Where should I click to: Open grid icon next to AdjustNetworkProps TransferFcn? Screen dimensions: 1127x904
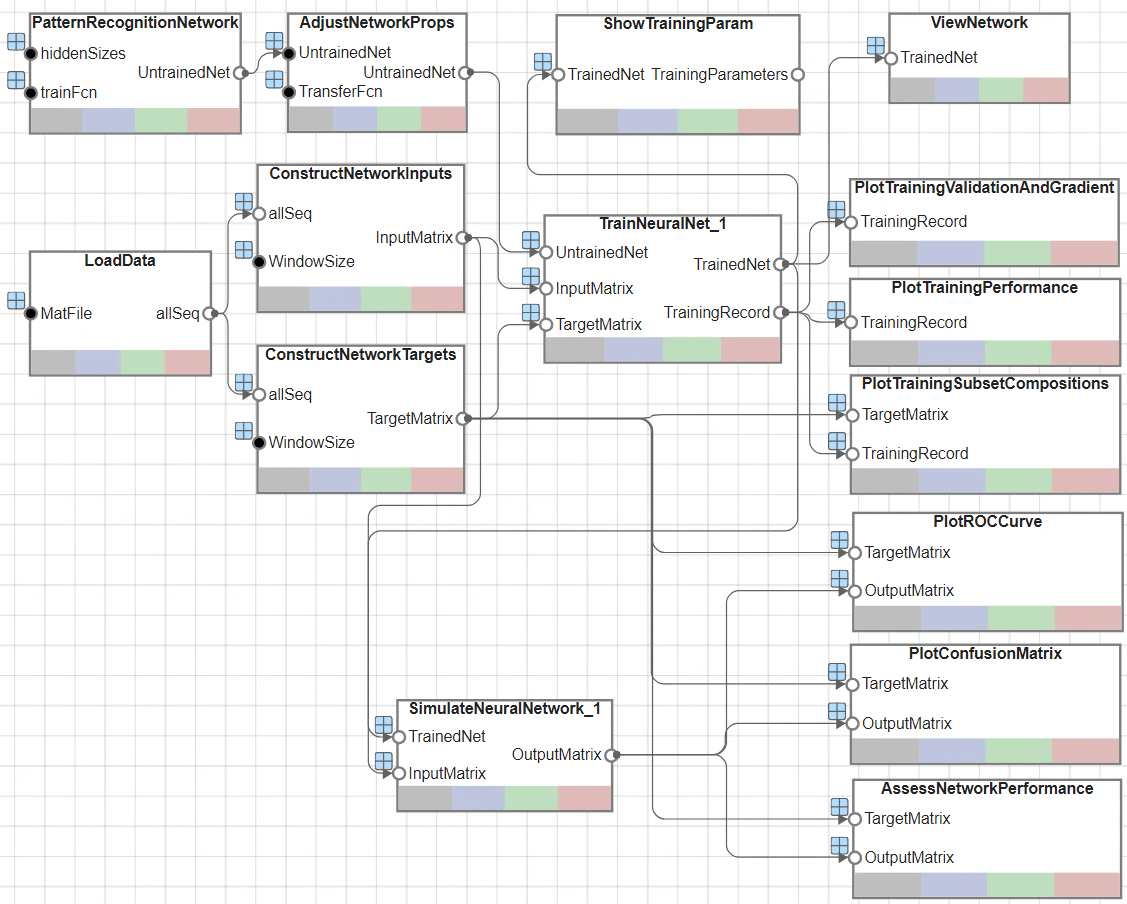pyautogui.click(x=274, y=80)
